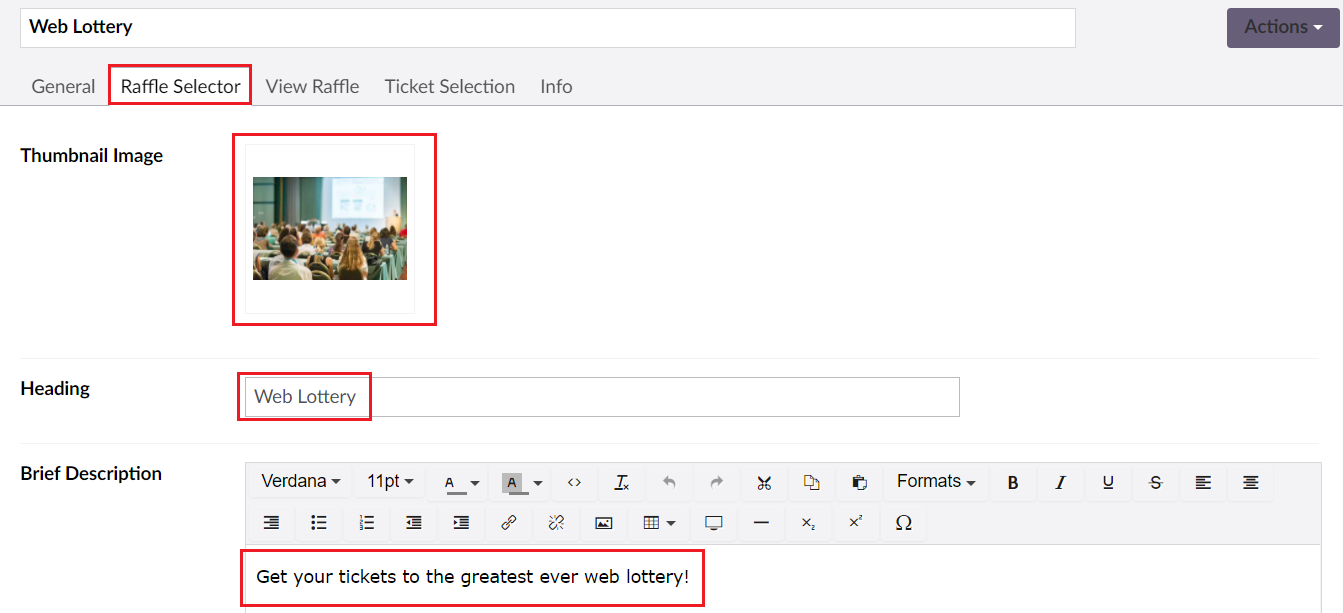The height and width of the screenshot is (613, 1343).
Task: Open the Verdana font family dropdown
Action: [x=300, y=482]
